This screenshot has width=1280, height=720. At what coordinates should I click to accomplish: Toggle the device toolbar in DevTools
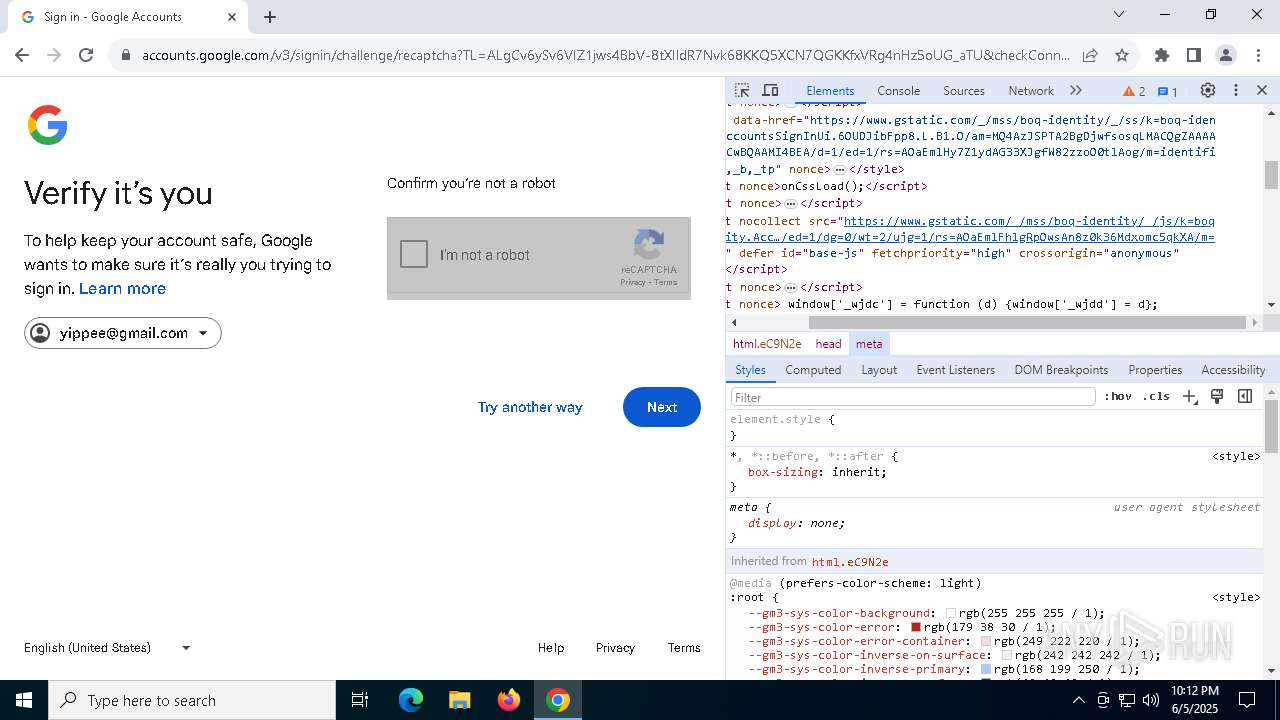pyautogui.click(x=770, y=90)
